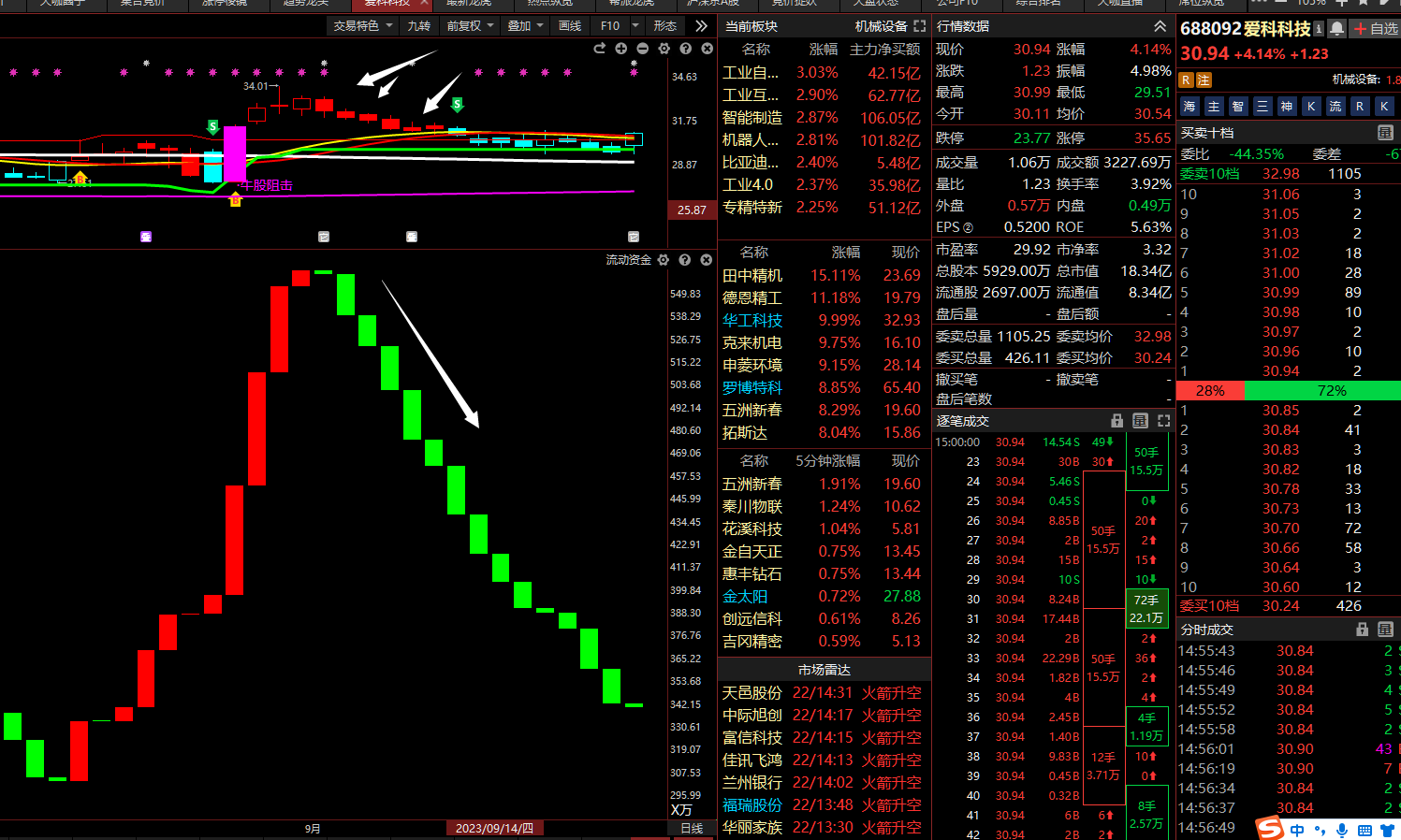Image resolution: width=1401 pixels, height=840 pixels.
Task: Open the Sogou skin shirt icon
Action: click(1390, 830)
